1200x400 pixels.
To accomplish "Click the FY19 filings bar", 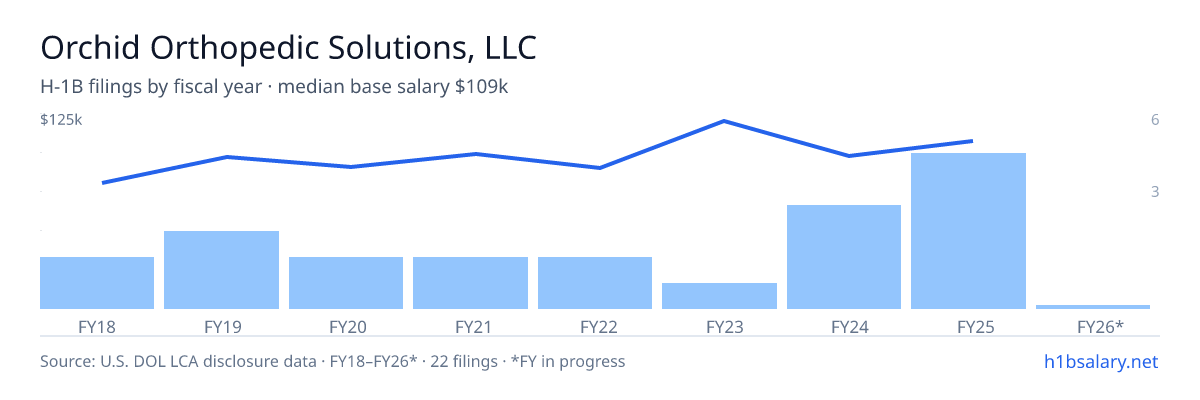I will pos(221,270).
